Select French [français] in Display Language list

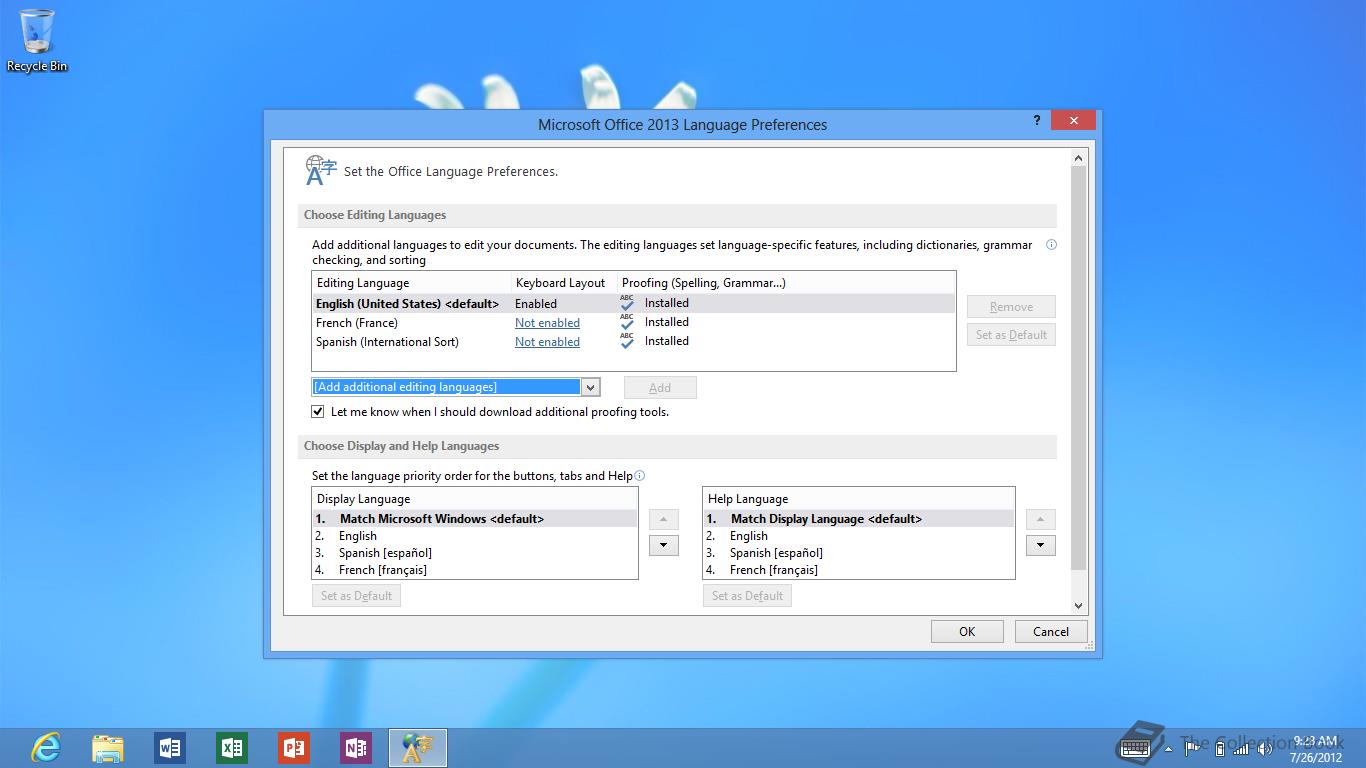point(475,570)
